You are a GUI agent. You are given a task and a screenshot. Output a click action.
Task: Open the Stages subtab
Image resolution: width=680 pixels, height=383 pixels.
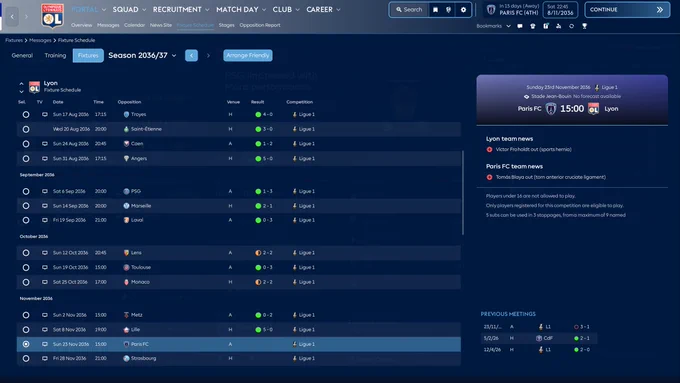226,25
